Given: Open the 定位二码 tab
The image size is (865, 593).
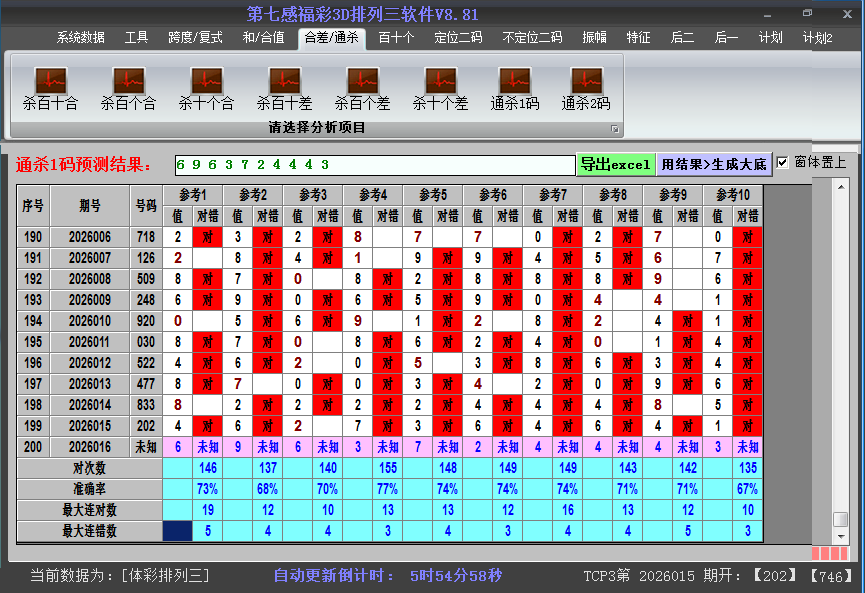Looking at the screenshot, I should [458, 38].
